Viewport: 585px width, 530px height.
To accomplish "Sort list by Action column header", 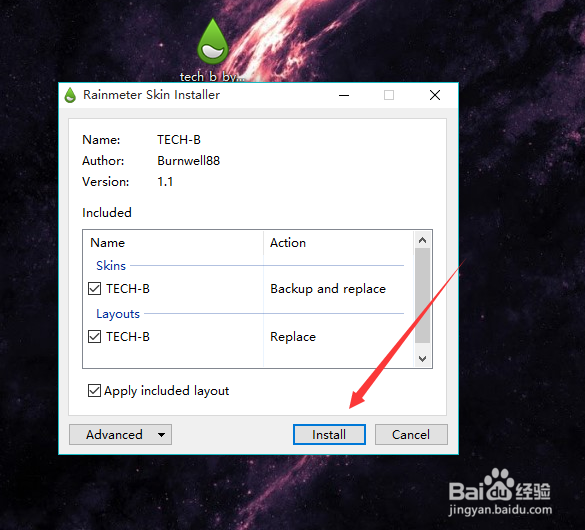I will (339, 243).
